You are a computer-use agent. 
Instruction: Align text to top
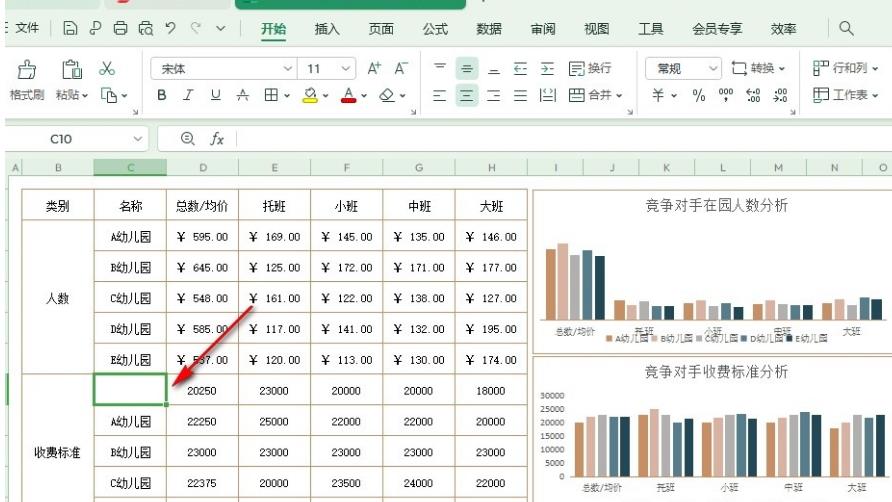point(440,69)
